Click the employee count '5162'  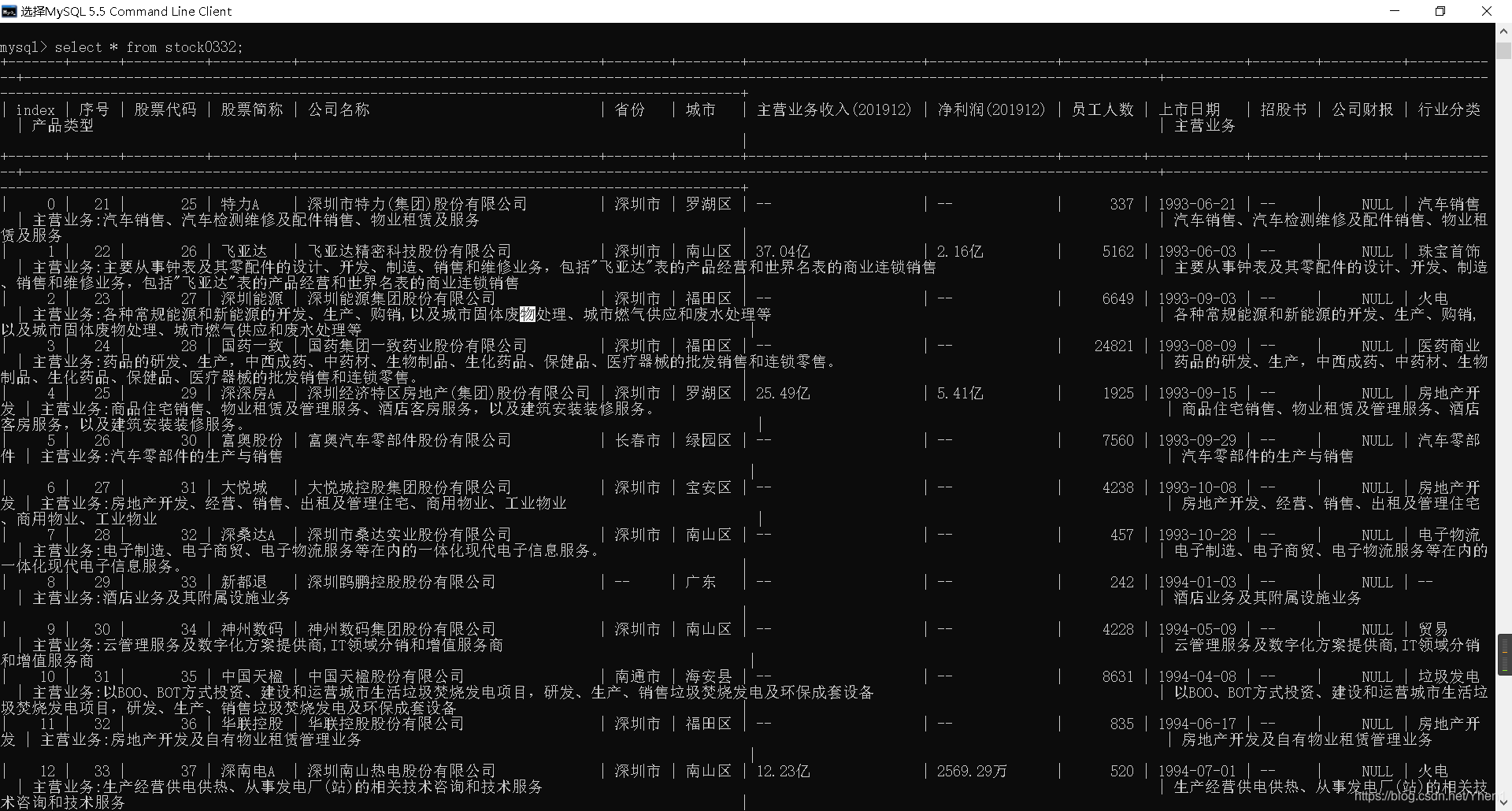[x=1118, y=251]
